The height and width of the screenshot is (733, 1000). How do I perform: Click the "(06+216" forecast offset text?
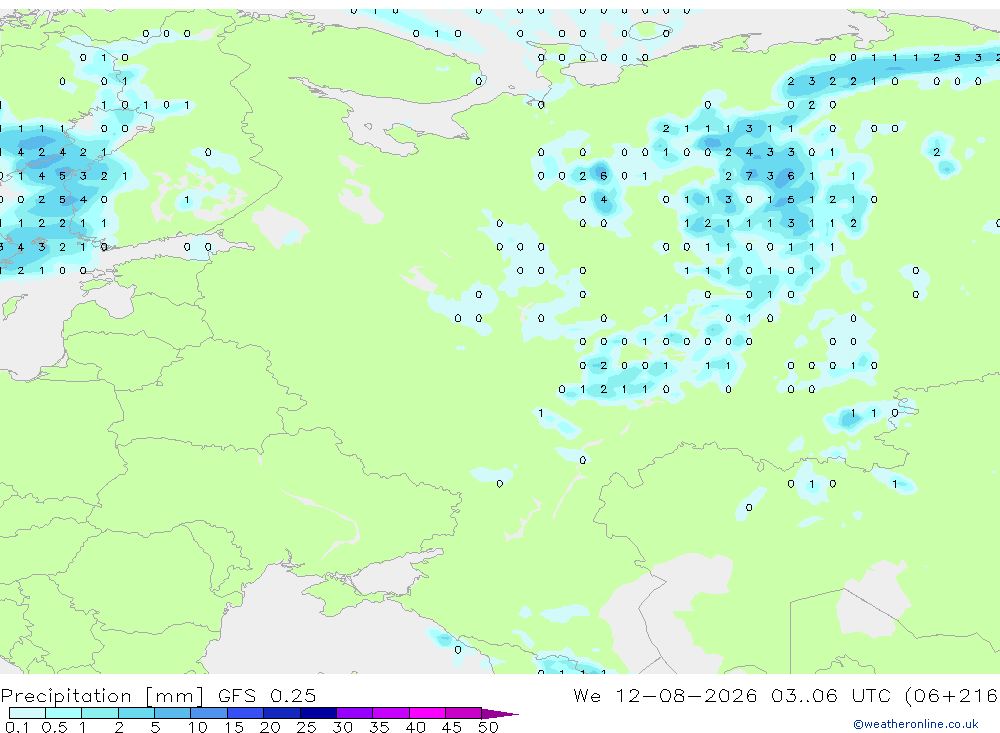pos(952,695)
